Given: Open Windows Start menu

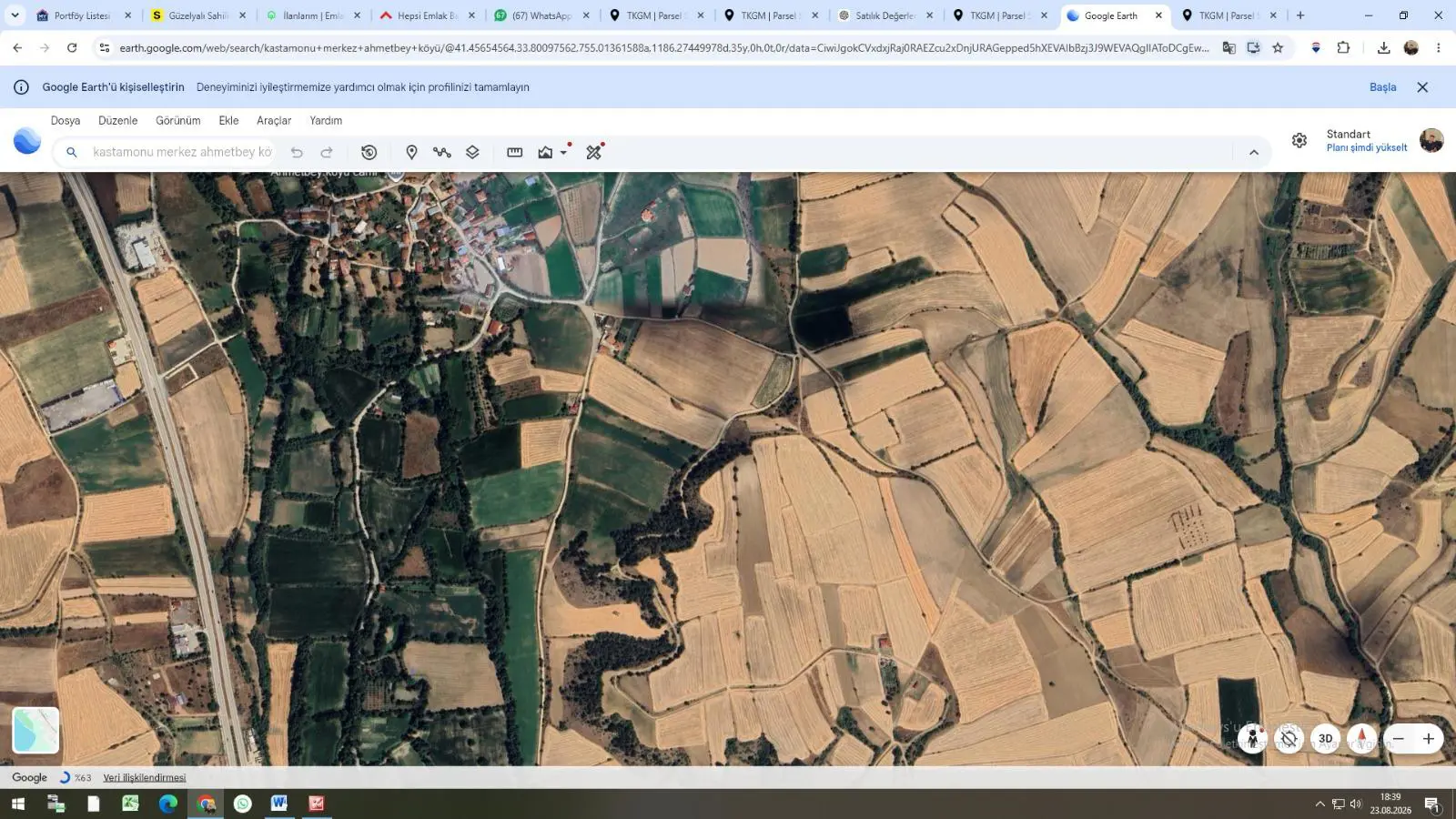Looking at the screenshot, I should pos(18,804).
